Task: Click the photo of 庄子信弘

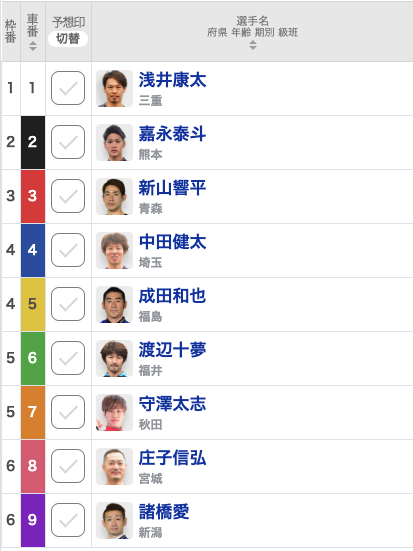Action: click(x=114, y=466)
